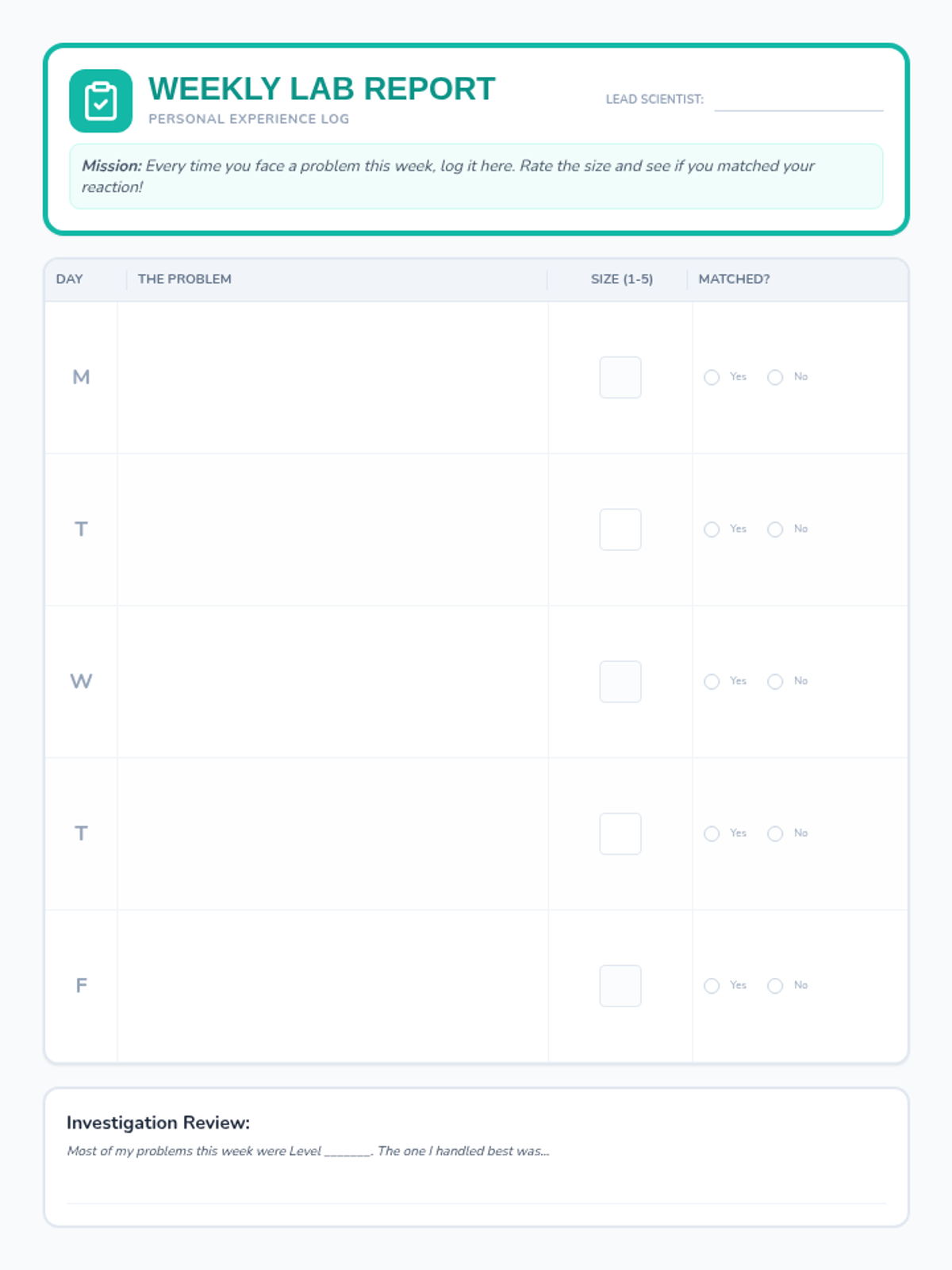Viewport: 952px width, 1270px height.
Task: Select Yes for Friday's matched reaction
Action: pyautogui.click(x=712, y=985)
